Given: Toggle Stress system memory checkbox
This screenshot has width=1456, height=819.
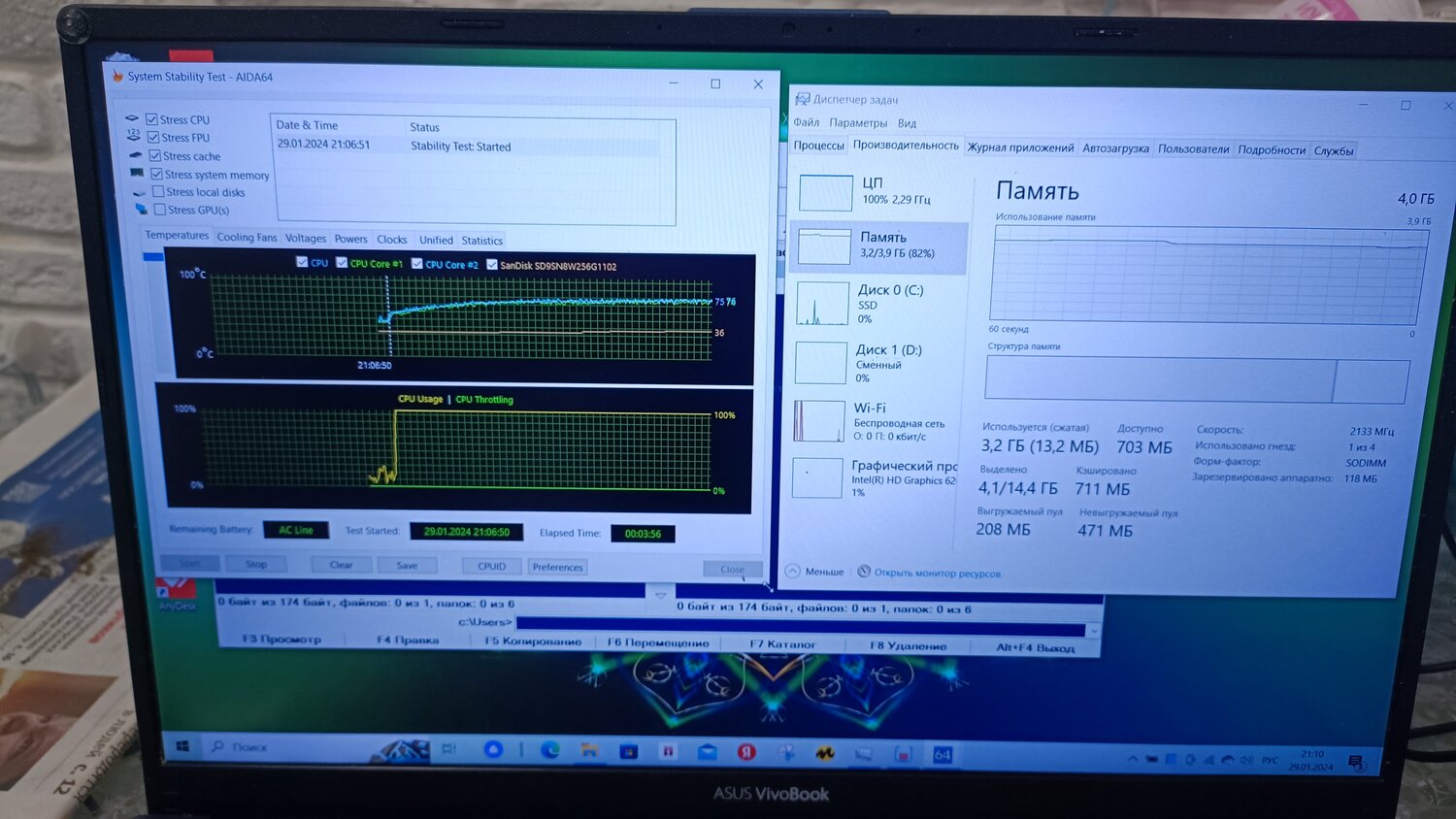Looking at the screenshot, I should point(156,174).
